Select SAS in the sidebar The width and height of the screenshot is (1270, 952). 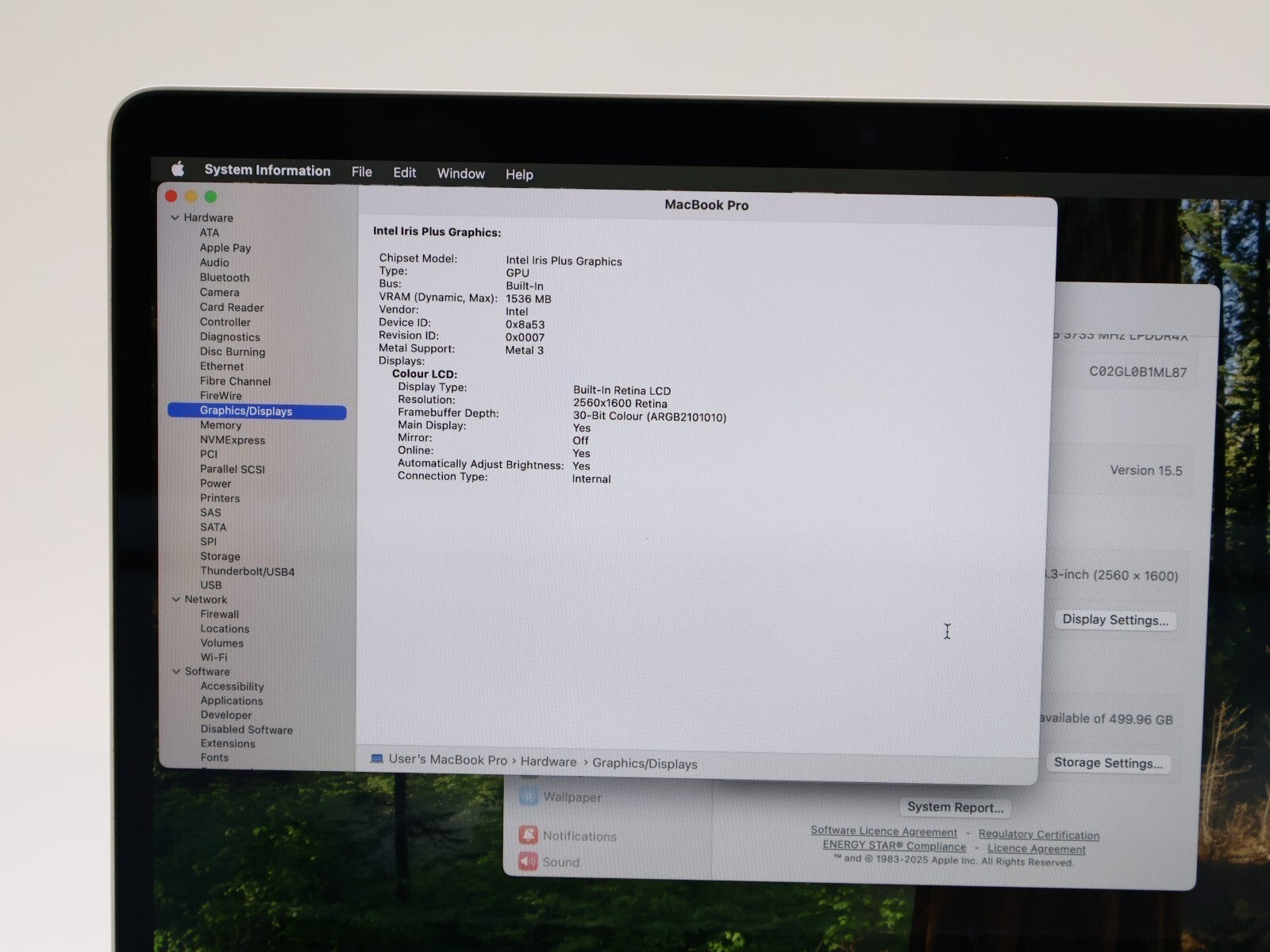[211, 512]
